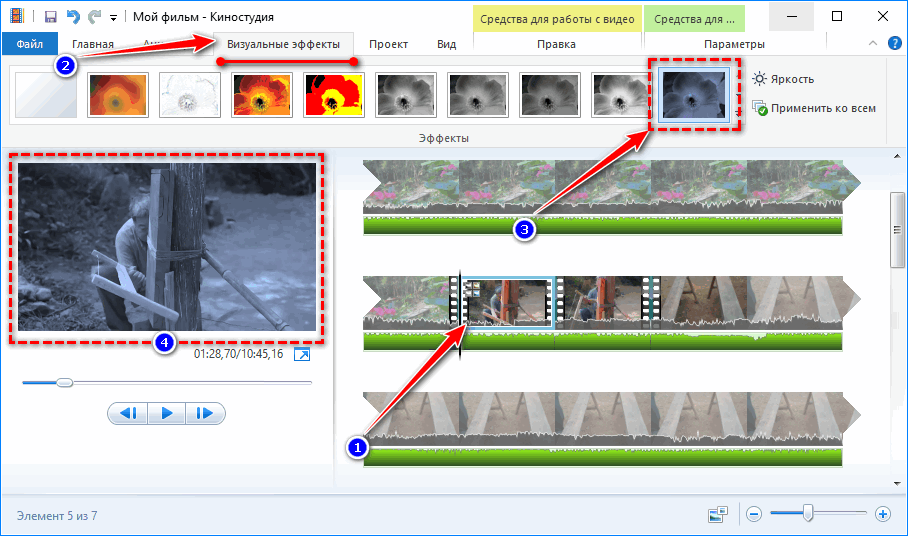Switch to the Вид tab
This screenshot has width=908, height=536.
446,44
